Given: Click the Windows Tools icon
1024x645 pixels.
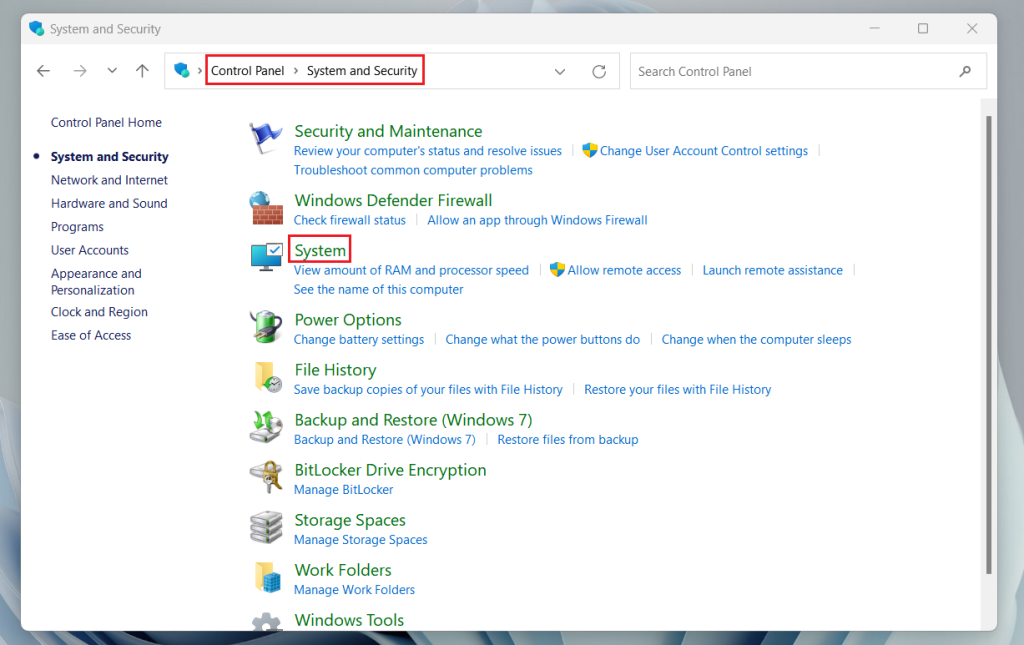Looking at the screenshot, I should pyautogui.click(x=265, y=620).
